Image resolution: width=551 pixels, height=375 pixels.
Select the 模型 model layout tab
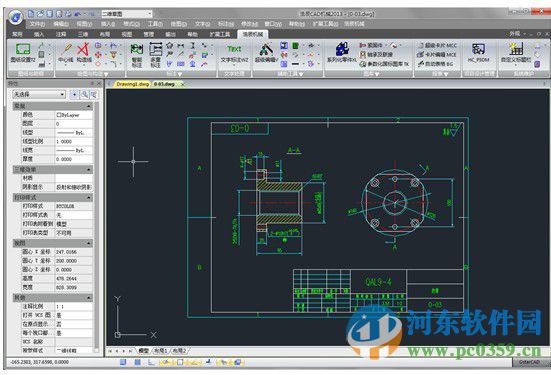point(143,351)
